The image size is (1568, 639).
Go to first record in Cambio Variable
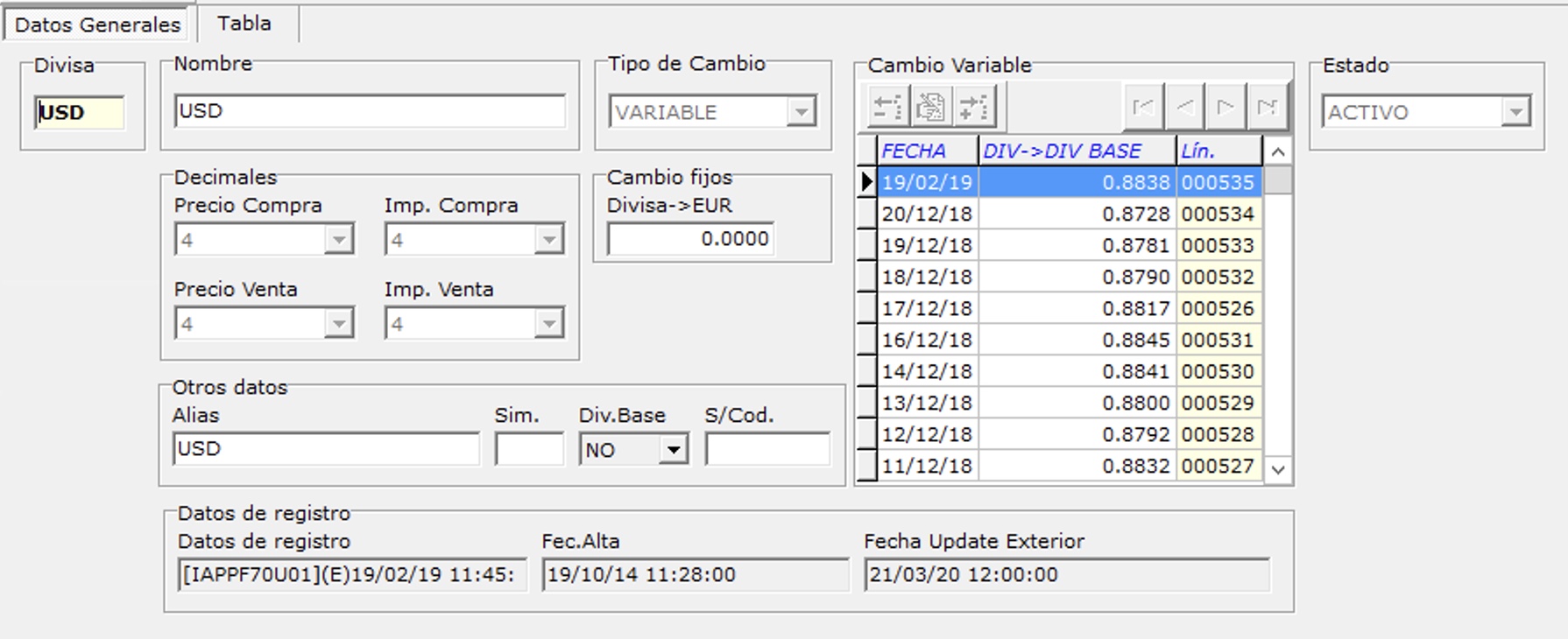point(1143,108)
